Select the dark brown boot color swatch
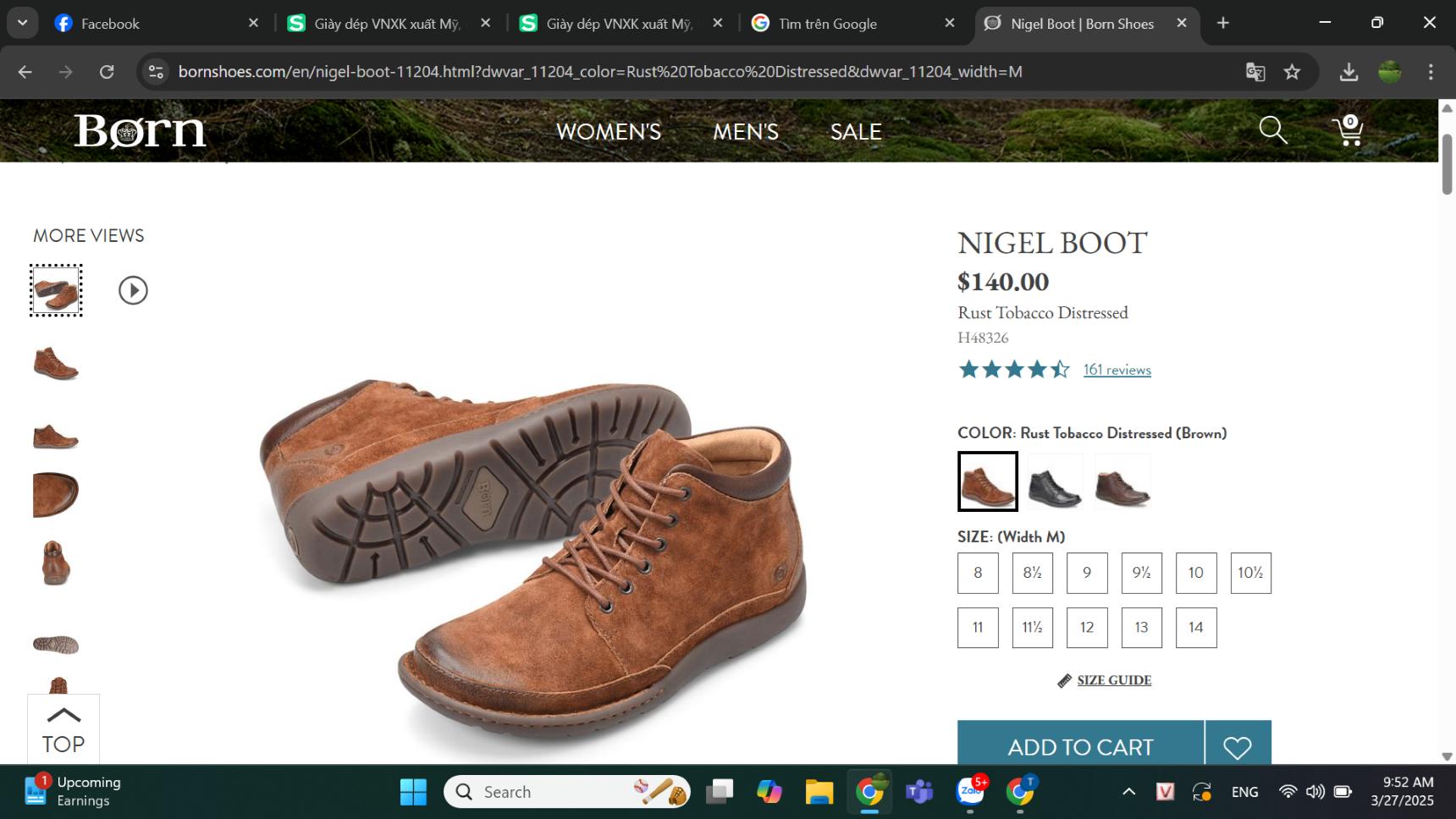The width and height of the screenshot is (1456, 819). pyautogui.click(x=1122, y=481)
